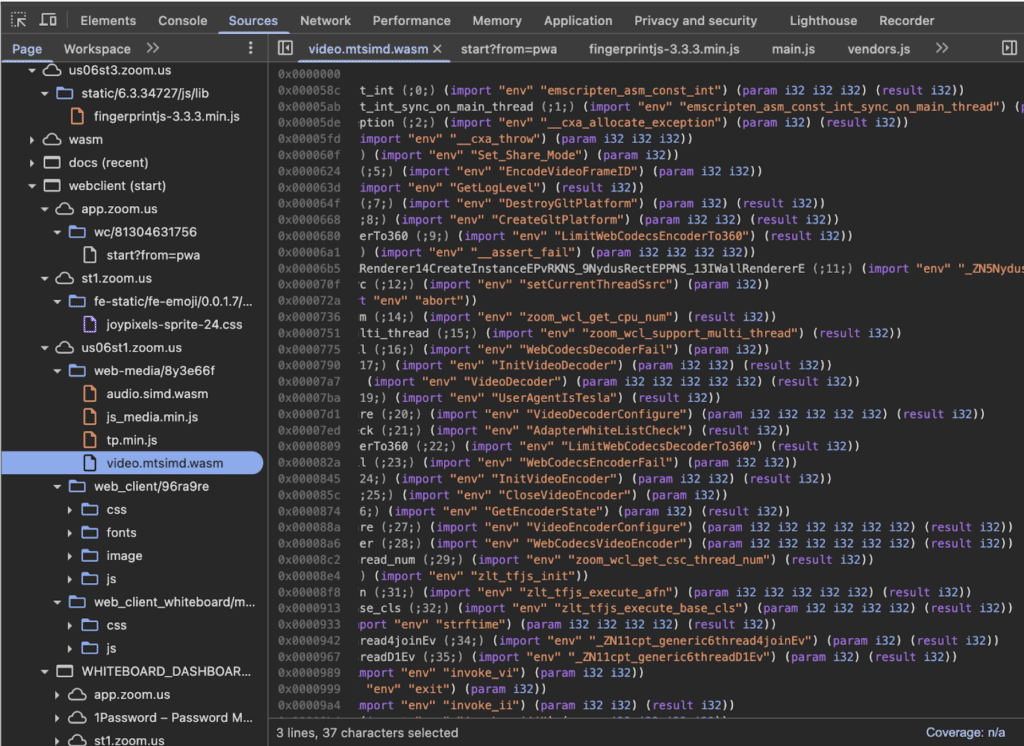This screenshot has height=746, width=1024.
Task: Switch to the main.js editor tab
Action: (793, 49)
